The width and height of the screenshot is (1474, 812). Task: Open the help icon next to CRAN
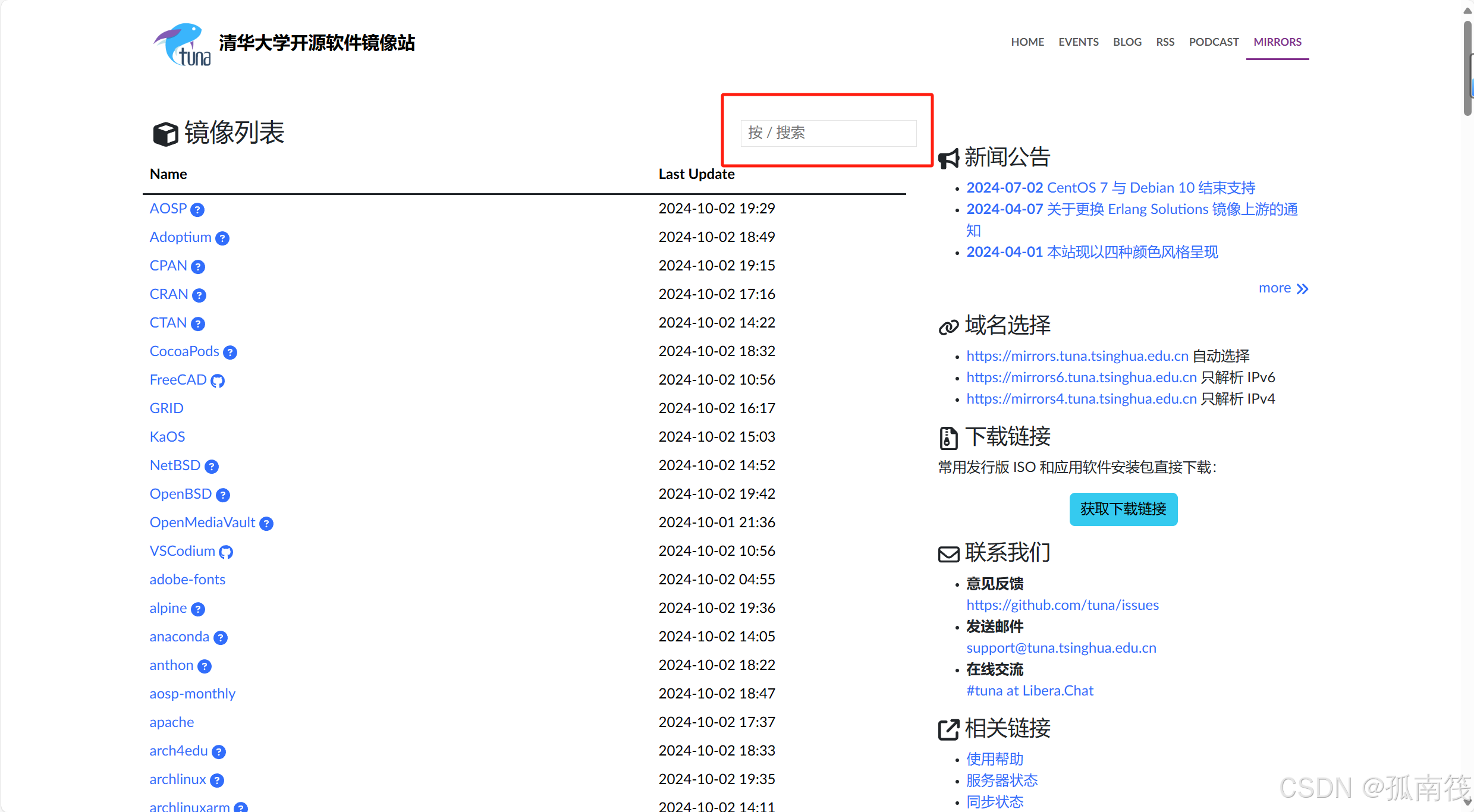[x=199, y=295]
